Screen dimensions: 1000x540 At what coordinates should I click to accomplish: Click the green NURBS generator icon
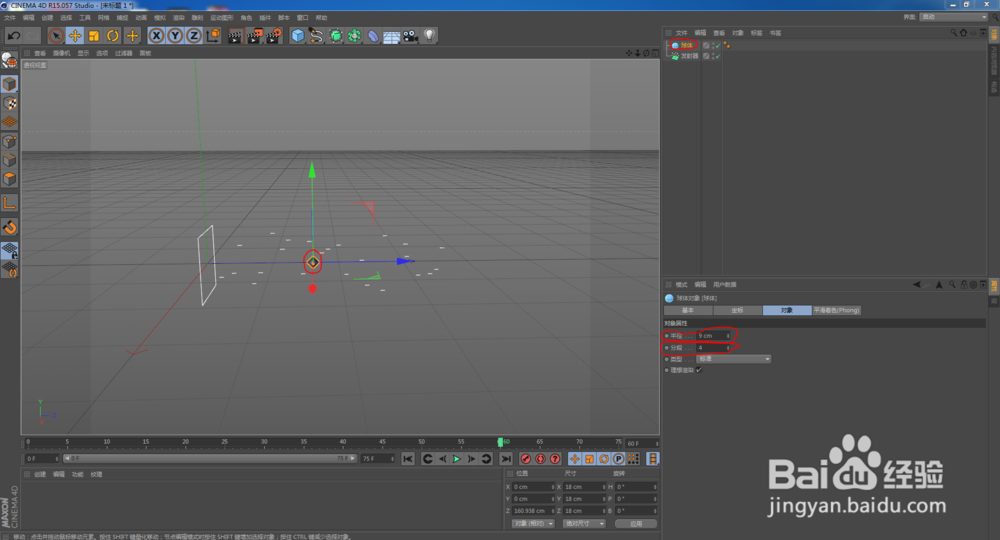[x=335, y=36]
